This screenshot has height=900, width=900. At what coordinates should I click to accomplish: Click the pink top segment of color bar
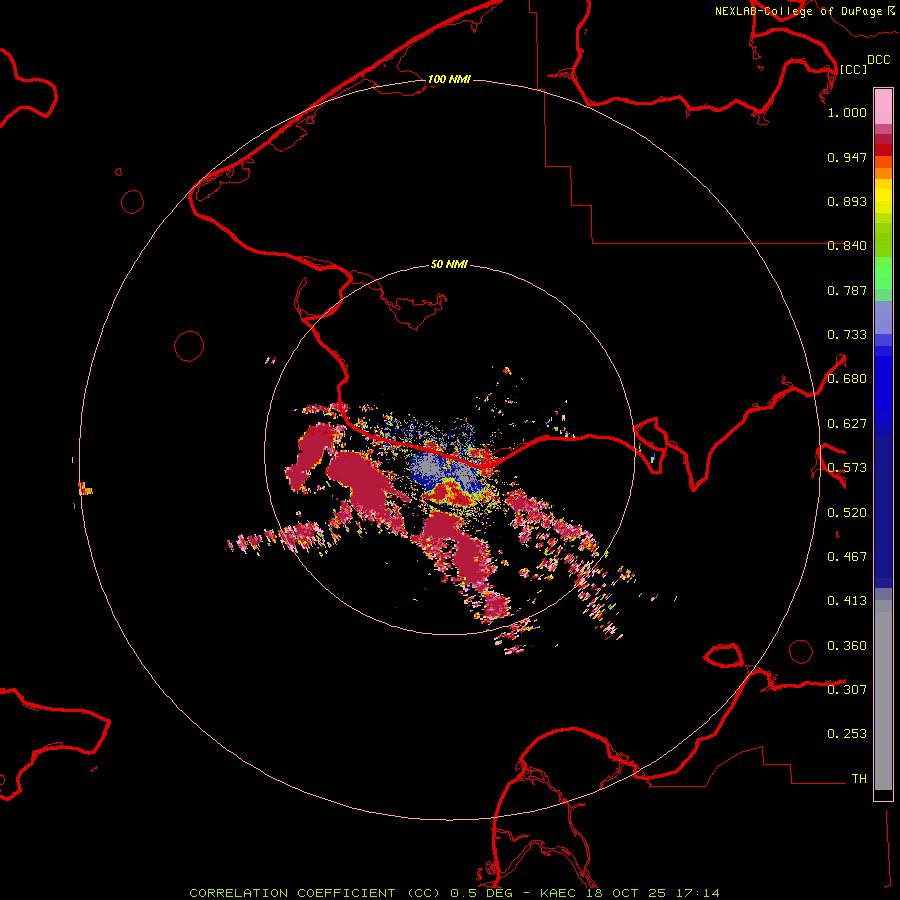[883, 106]
